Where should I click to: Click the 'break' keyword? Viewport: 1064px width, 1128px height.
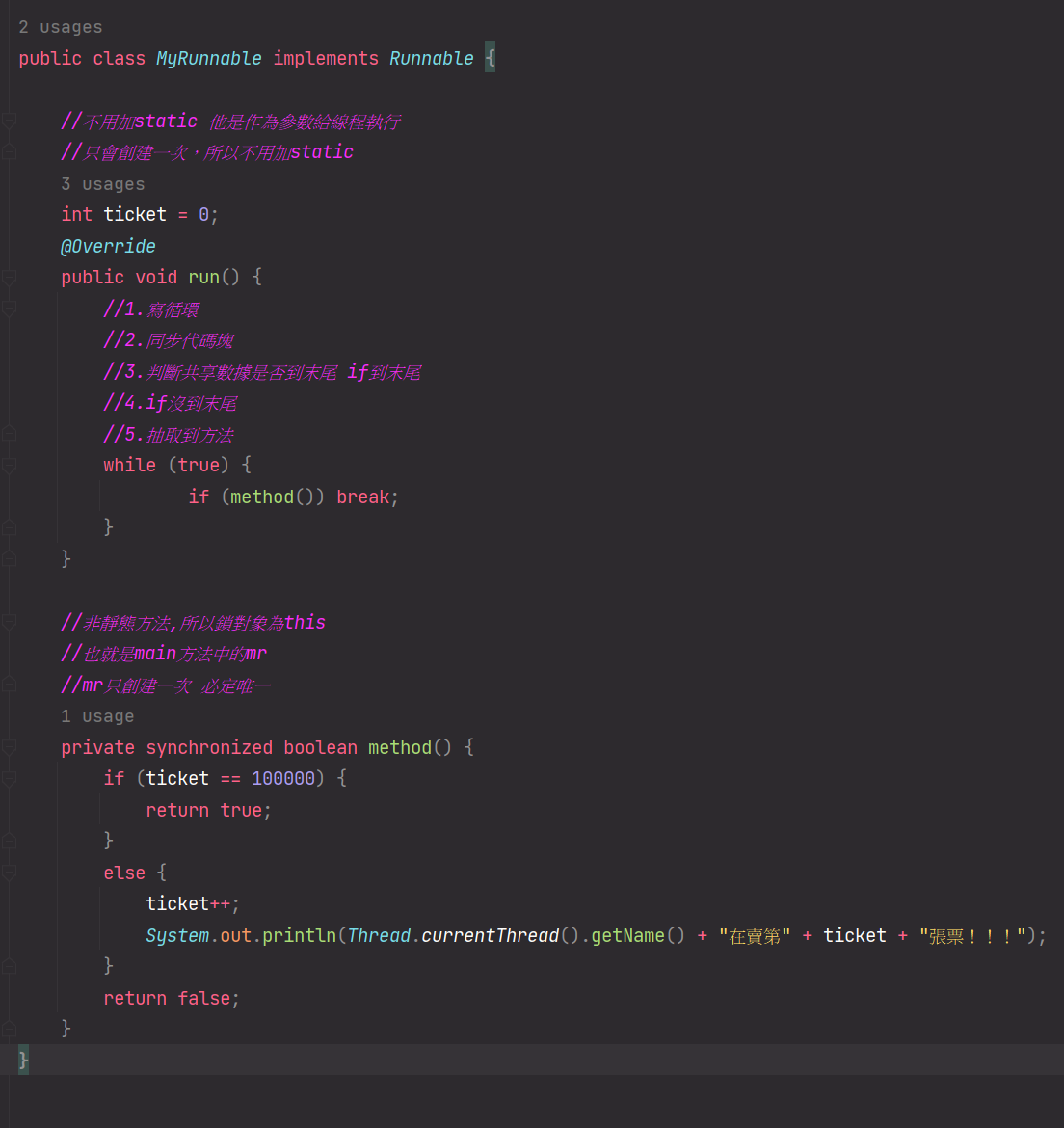[x=362, y=497]
